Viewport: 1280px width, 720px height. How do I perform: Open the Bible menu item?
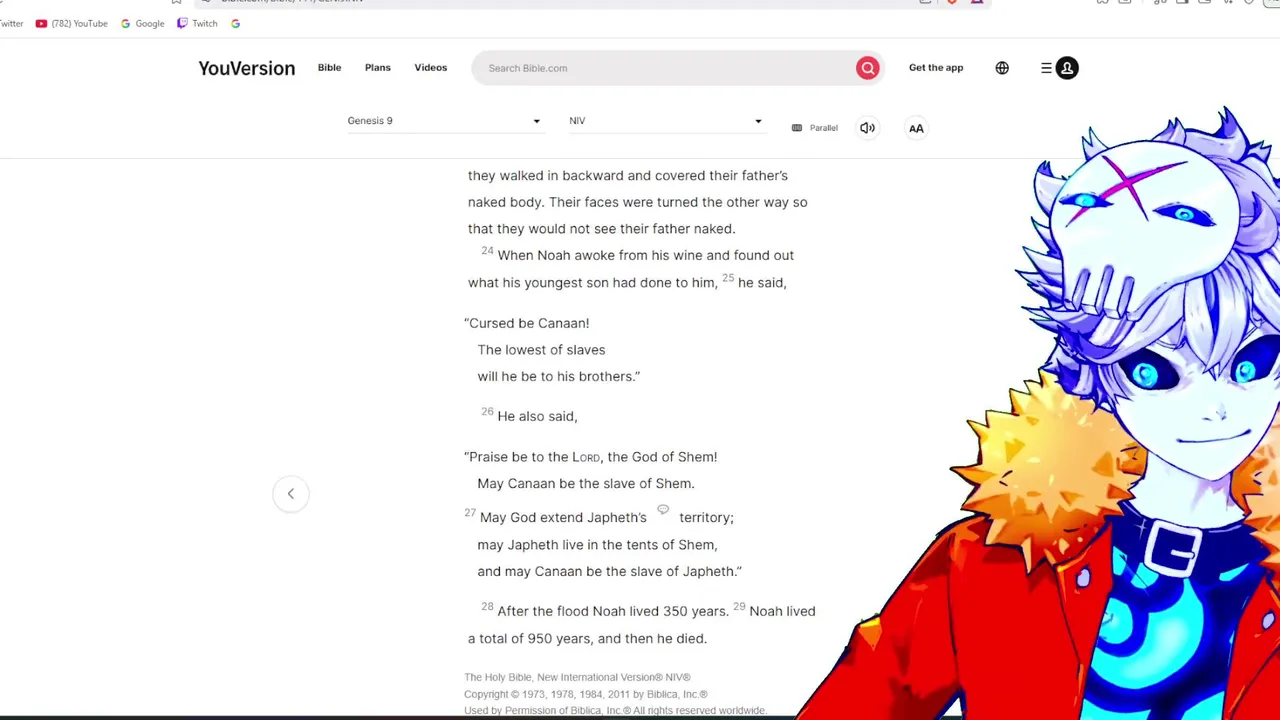pyautogui.click(x=329, y=67)
